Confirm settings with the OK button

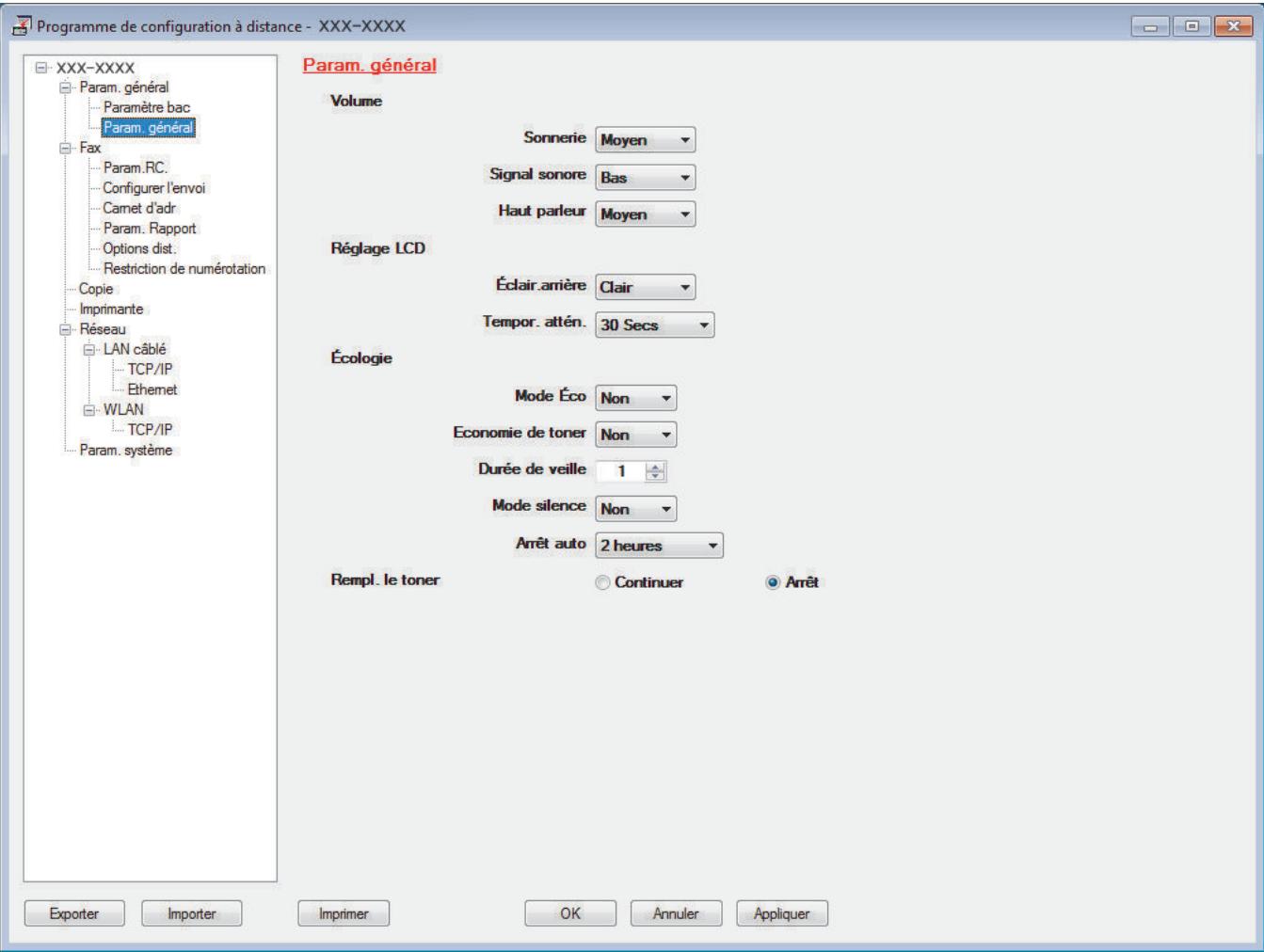[x=570, y=913]
